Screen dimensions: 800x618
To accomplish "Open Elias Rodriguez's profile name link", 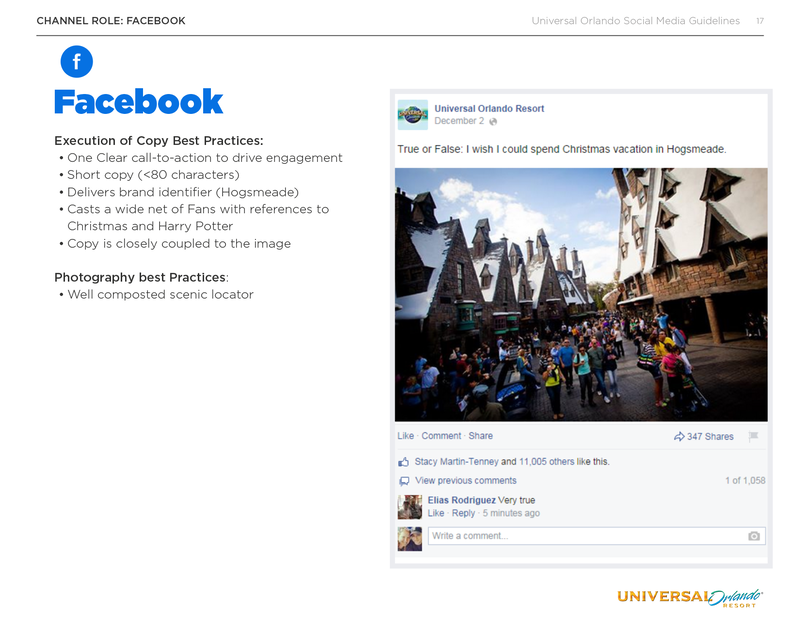I will tap(461, 500).
